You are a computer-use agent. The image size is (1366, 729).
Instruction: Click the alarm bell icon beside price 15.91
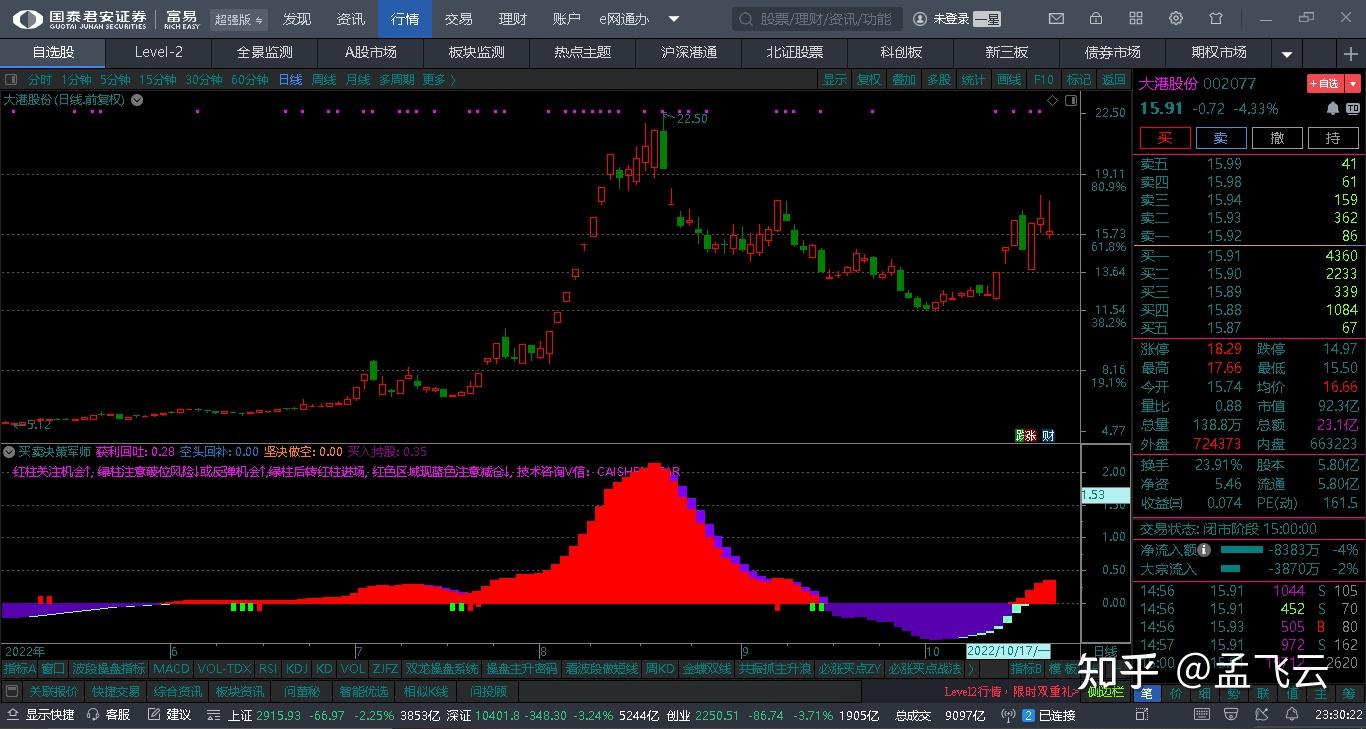click(x=1332, y=109)
